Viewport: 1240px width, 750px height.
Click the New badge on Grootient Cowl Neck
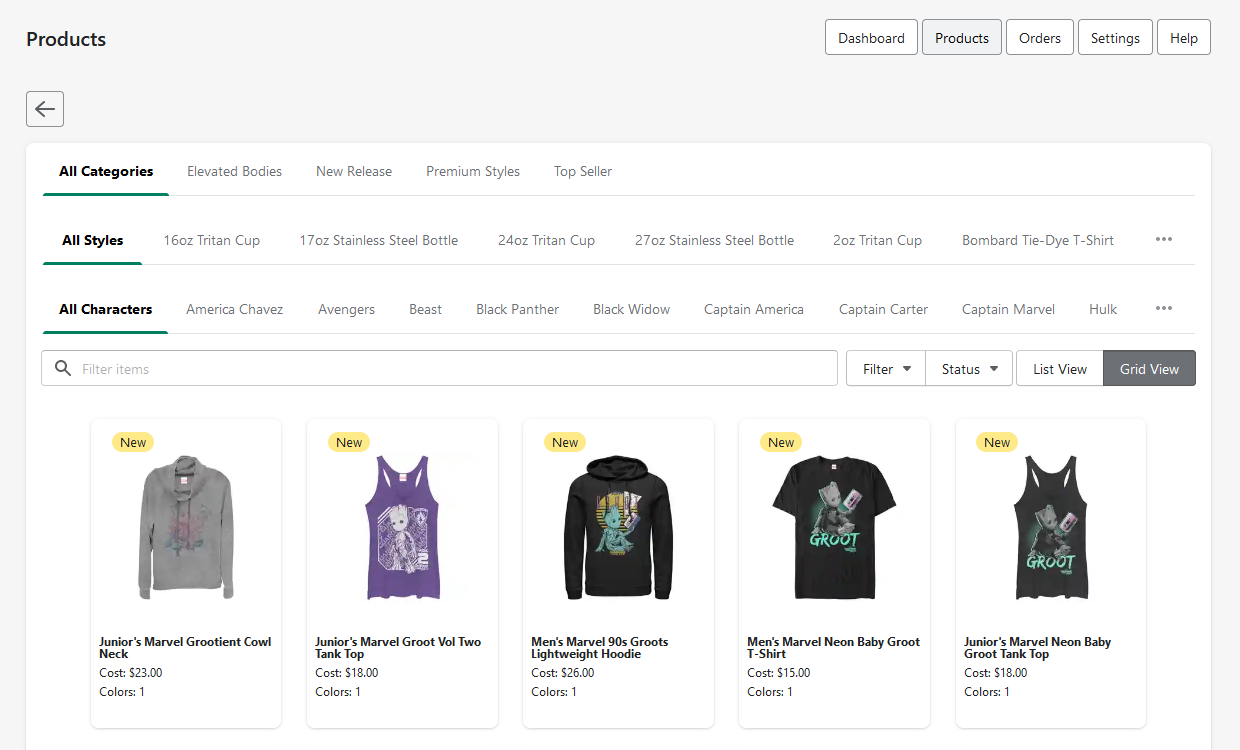click(x=133, y=442)
